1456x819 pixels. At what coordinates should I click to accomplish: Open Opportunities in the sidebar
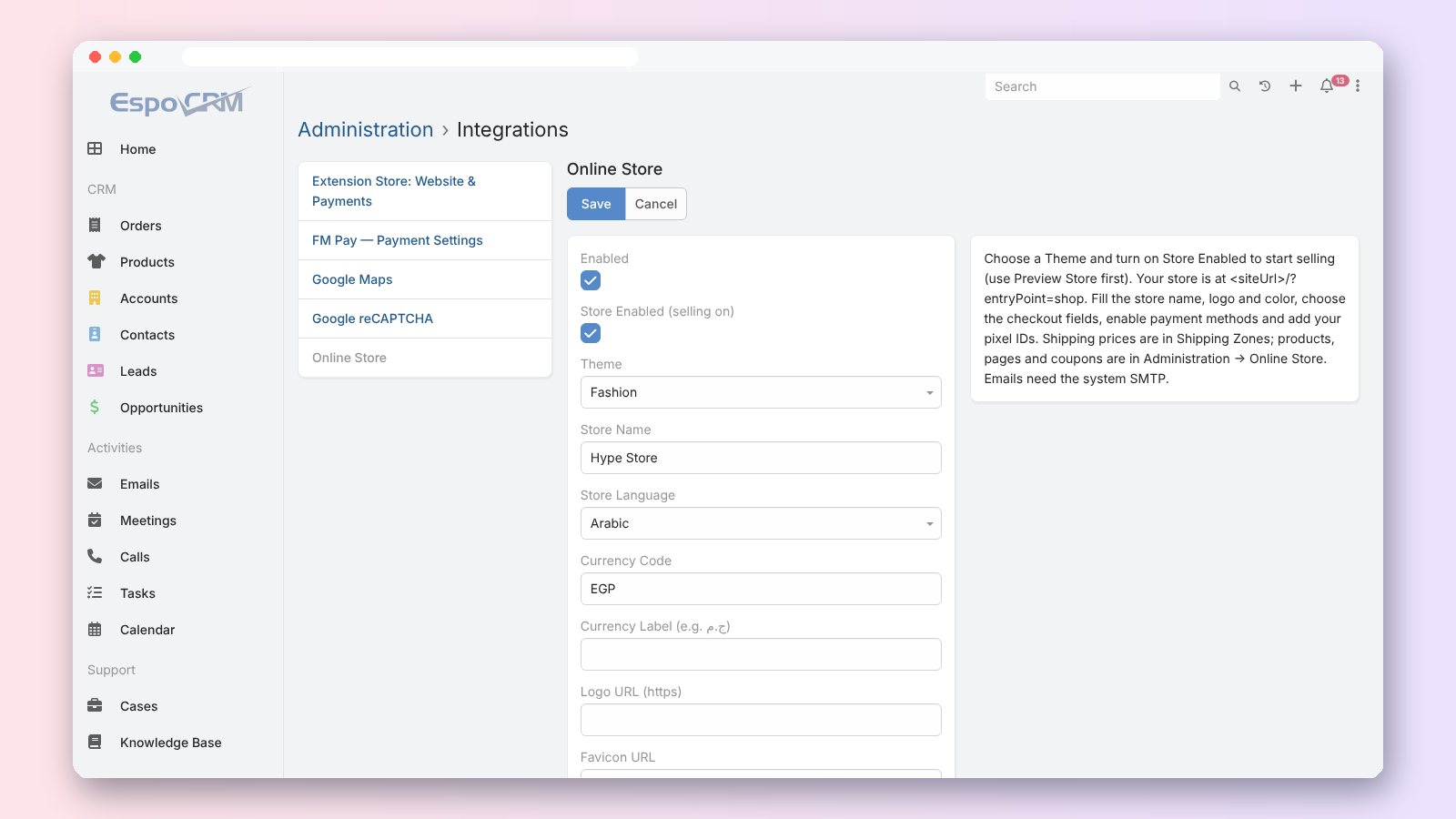(x=161, y=408)
